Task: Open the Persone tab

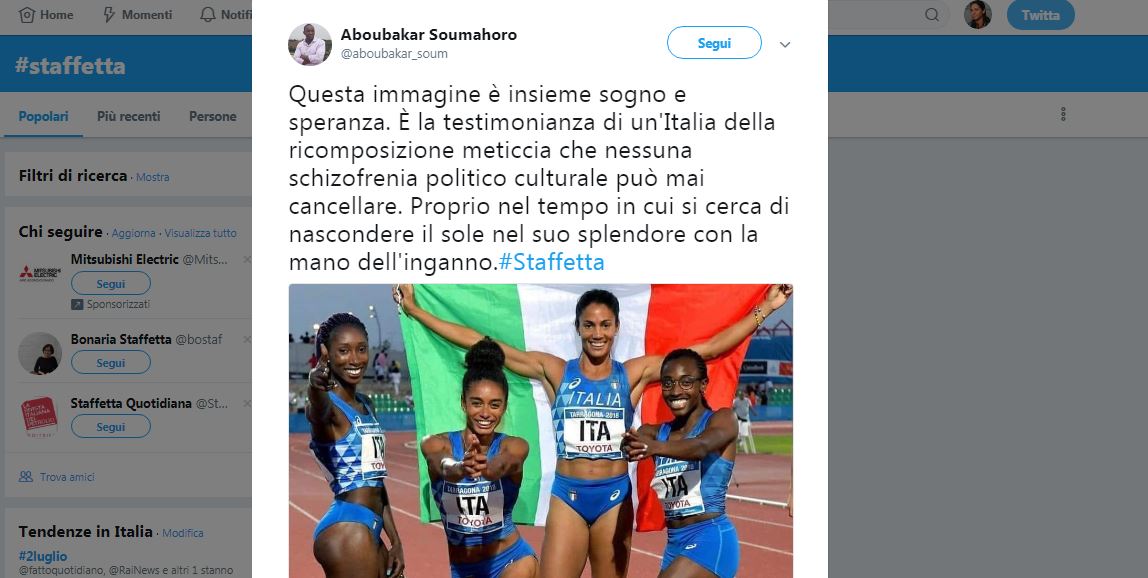Action: click(x=212, y=116)
